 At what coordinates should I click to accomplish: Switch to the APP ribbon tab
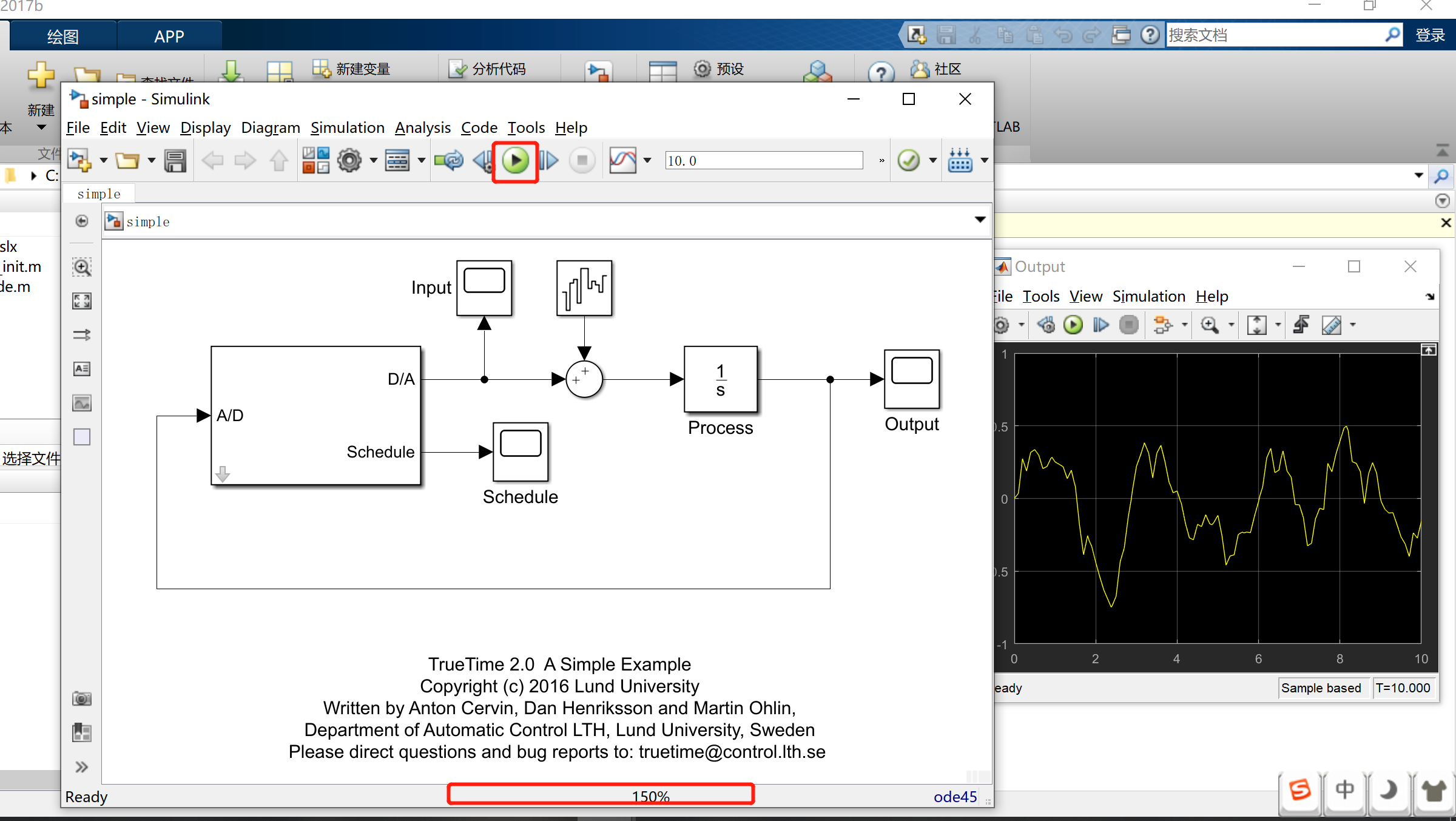(x=169, y=36)
